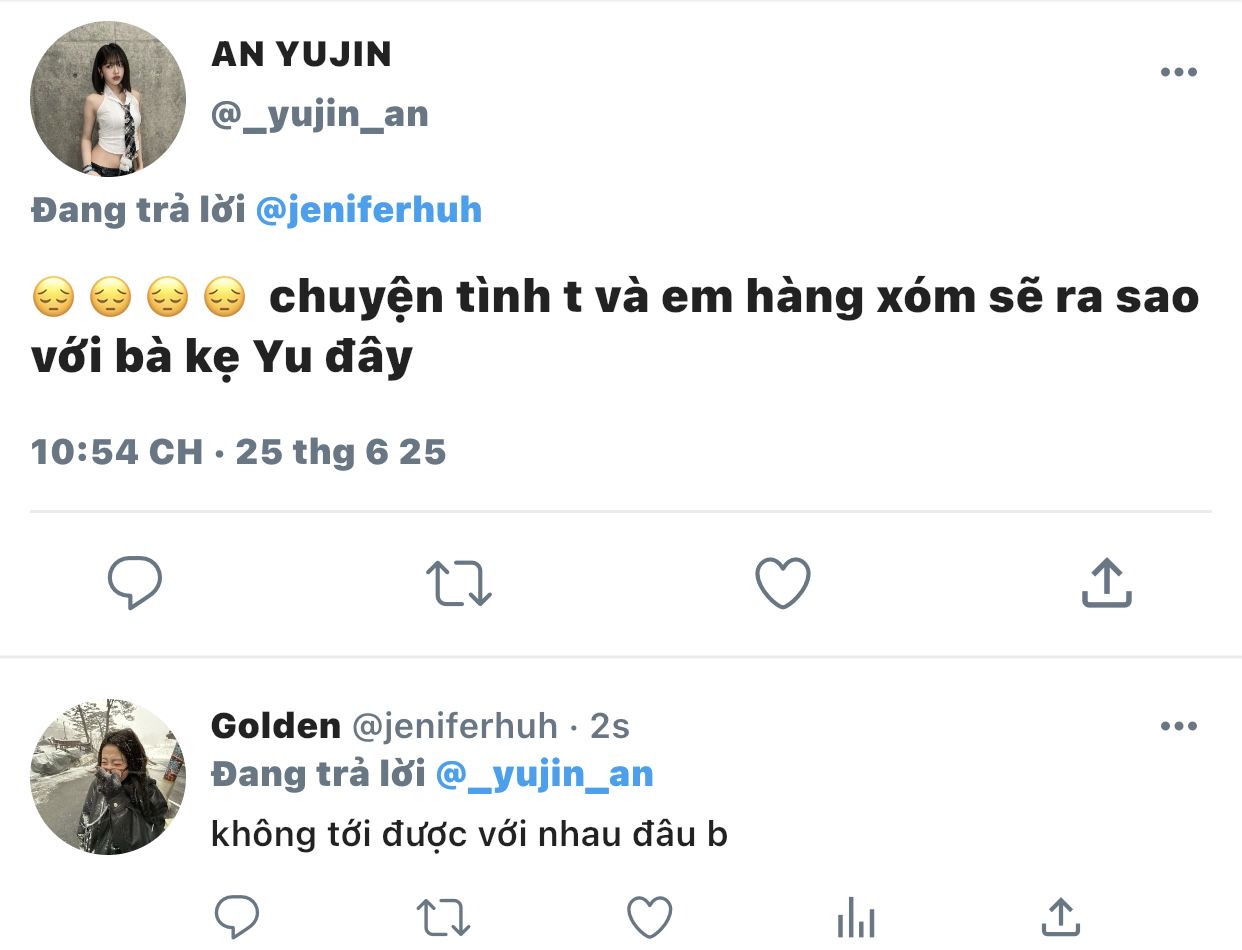Open the 2s timestamp on Golden's tweet
This screenshot has height=950, width=1242.
(x=610, y=726)
